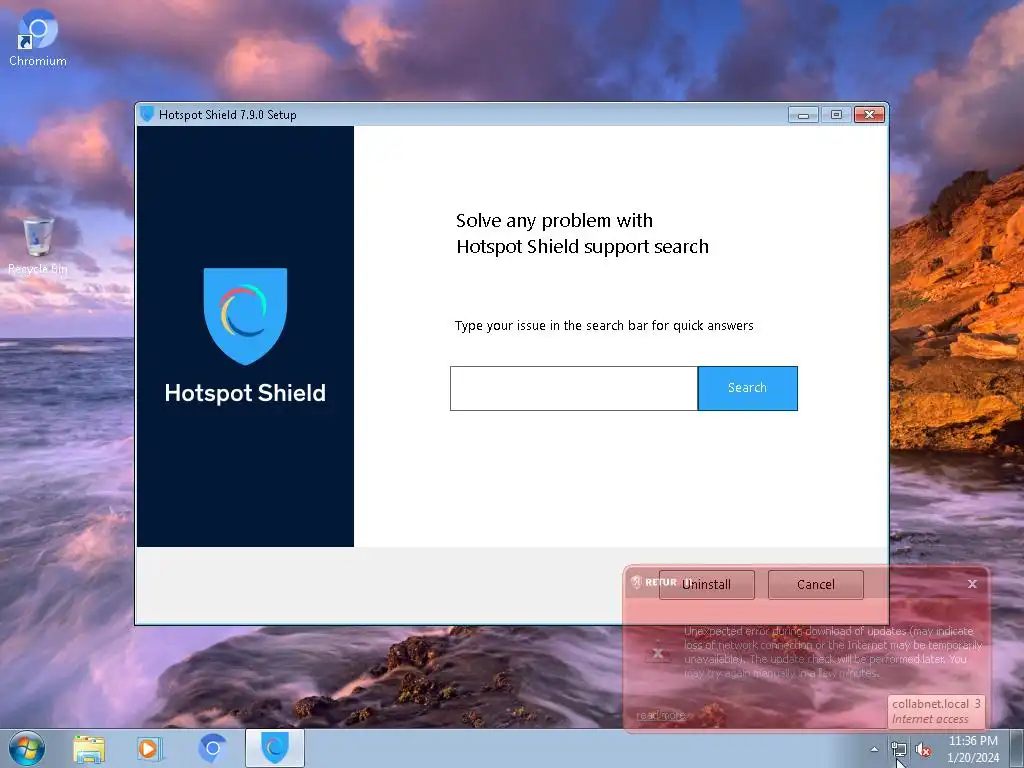
Task: Click the Uninstall button
Action: [707, 584]
